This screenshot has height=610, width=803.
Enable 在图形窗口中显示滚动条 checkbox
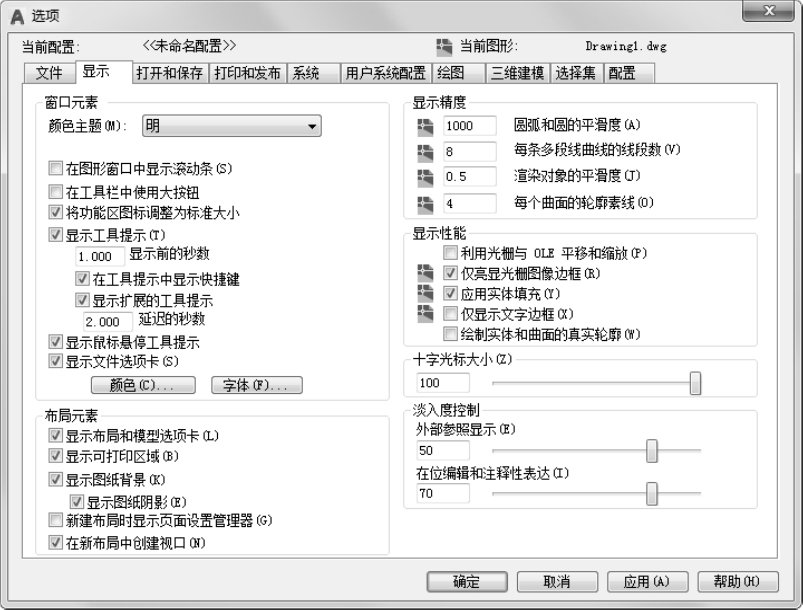click(x=55, y=168)
